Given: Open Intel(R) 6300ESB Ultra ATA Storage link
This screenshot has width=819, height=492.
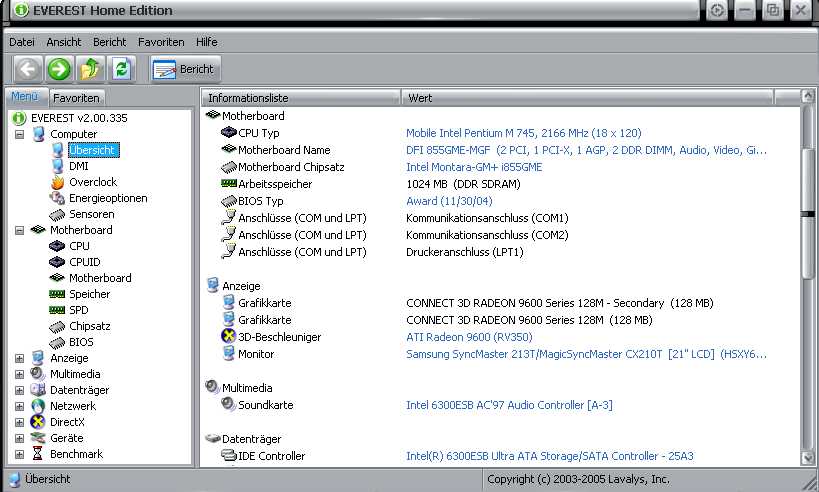Looking at the screenshot, I should point(549,456).
